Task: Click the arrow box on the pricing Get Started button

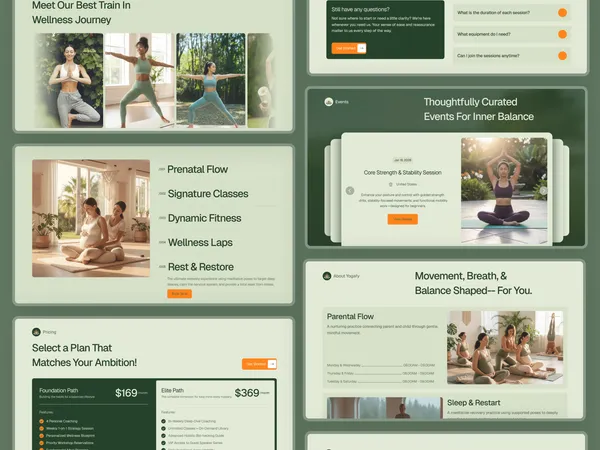Action: [272, 364]
